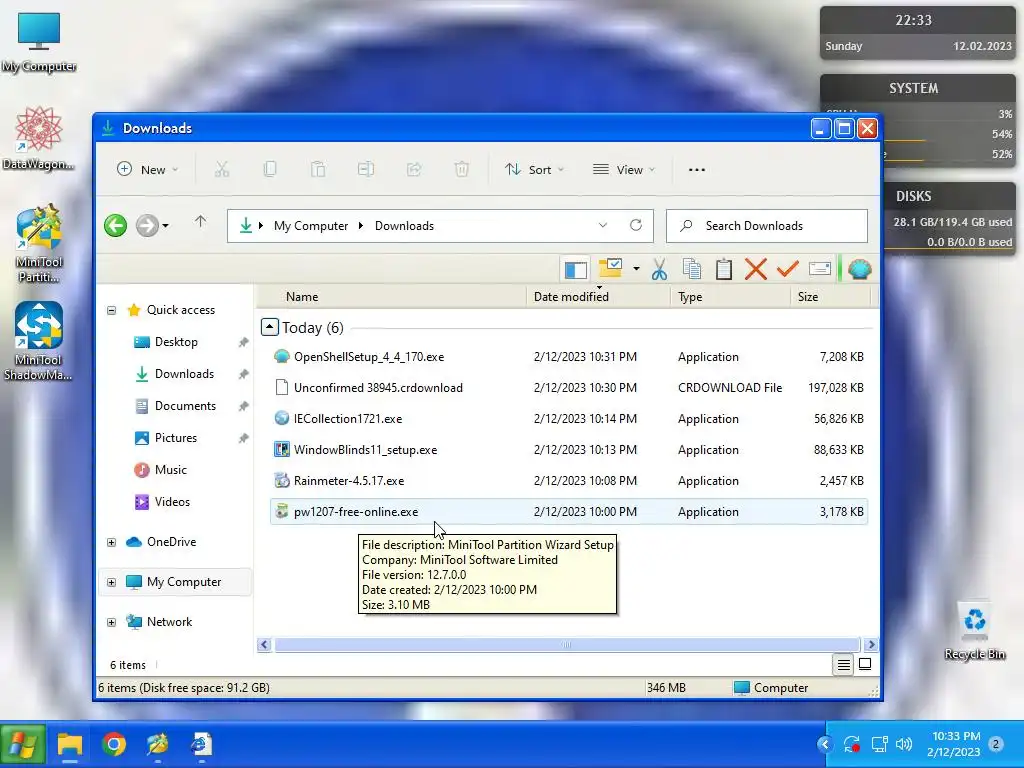Click the volume speaker icon in the system tray

(904, 744)
